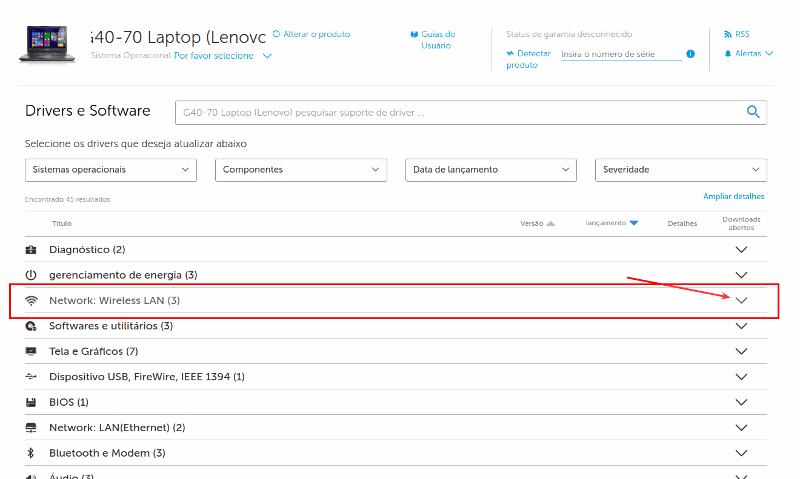The height and width of the screenshot is (479, 800).
Task: Click the Guias do Usuário book icon
Action: [x=414, y=34]
